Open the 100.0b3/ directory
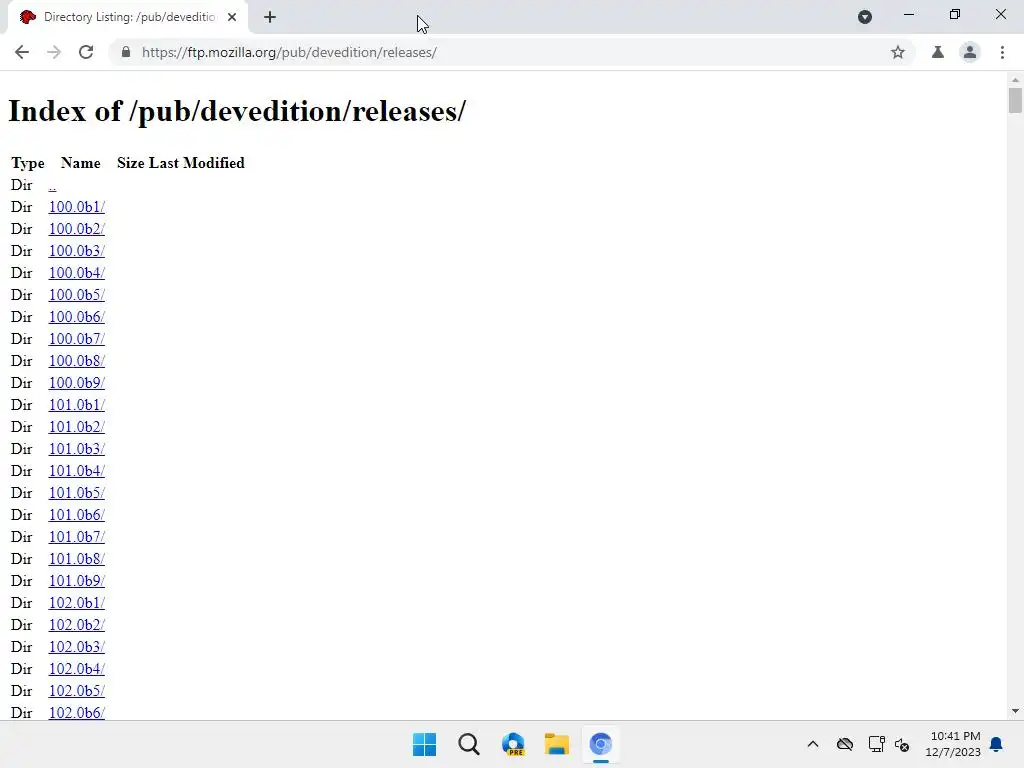 [76, 251]
